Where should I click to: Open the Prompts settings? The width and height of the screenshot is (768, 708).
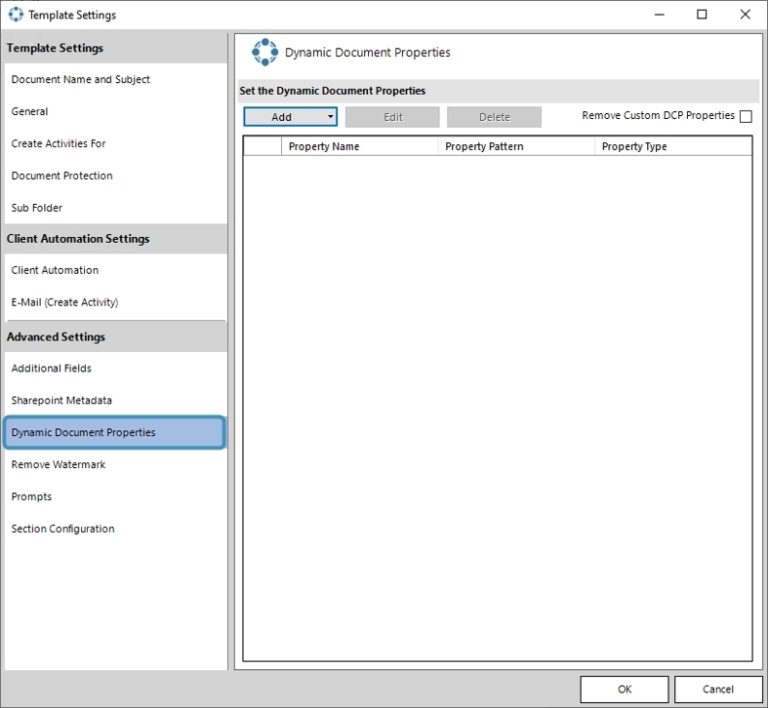(31, 497)
